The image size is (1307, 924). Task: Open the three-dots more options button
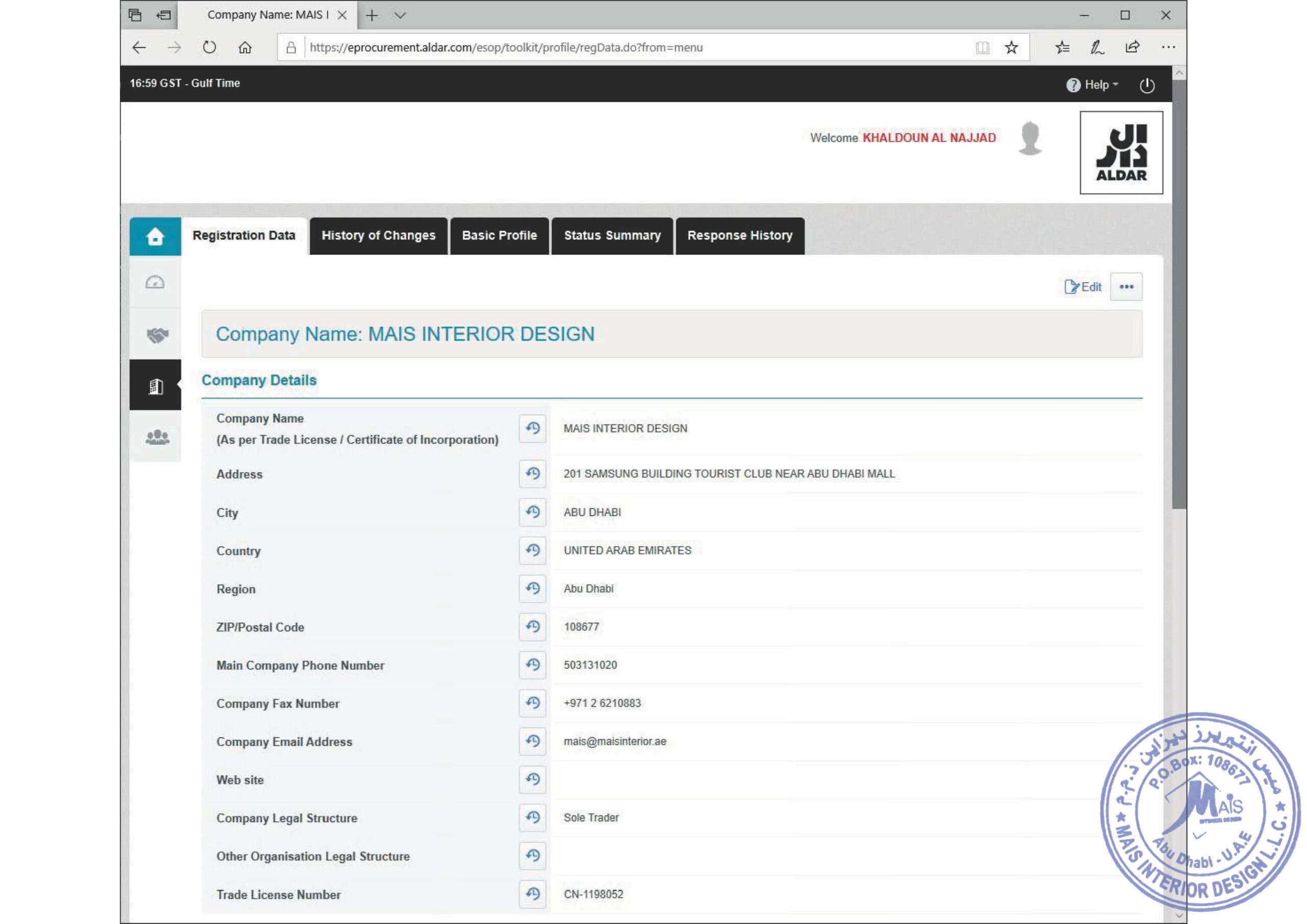tap(1126, 286)
